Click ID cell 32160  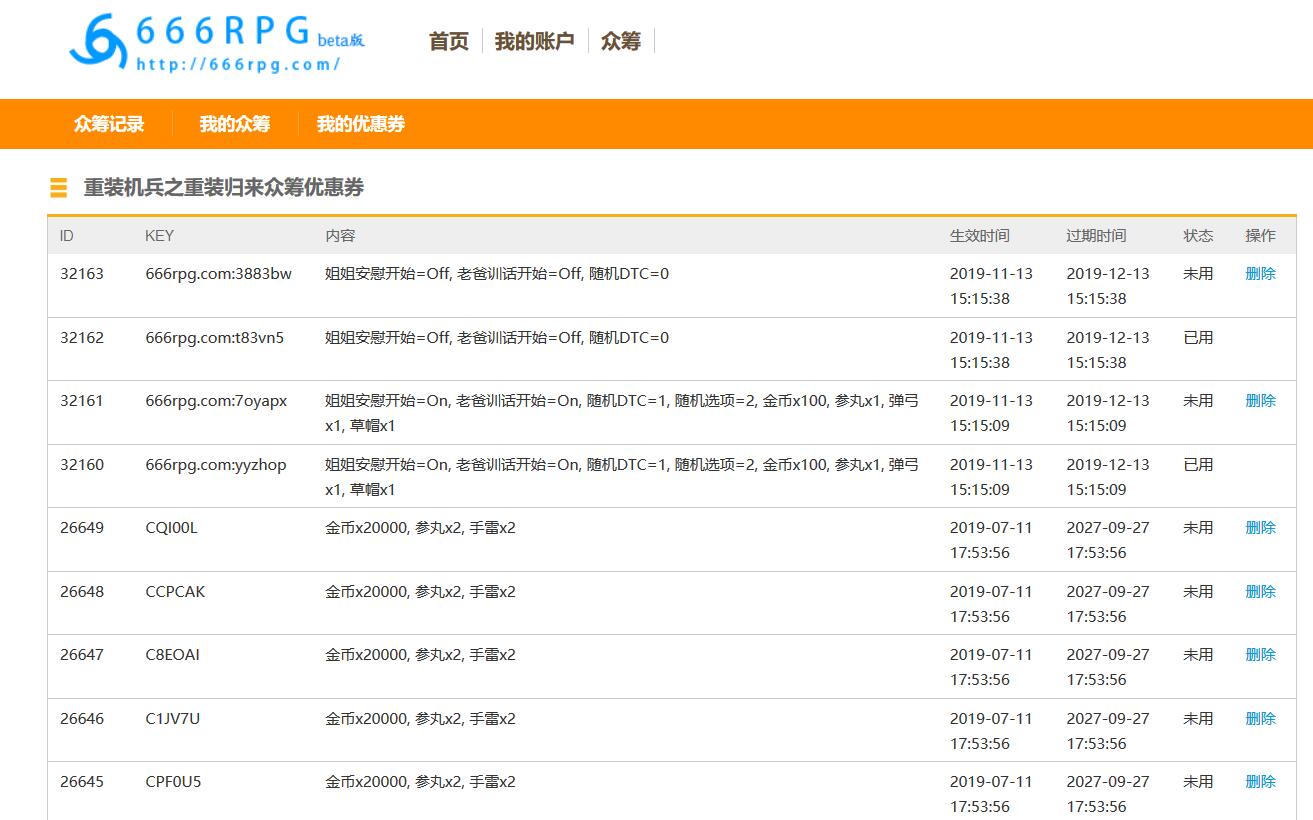coord(82,464)
